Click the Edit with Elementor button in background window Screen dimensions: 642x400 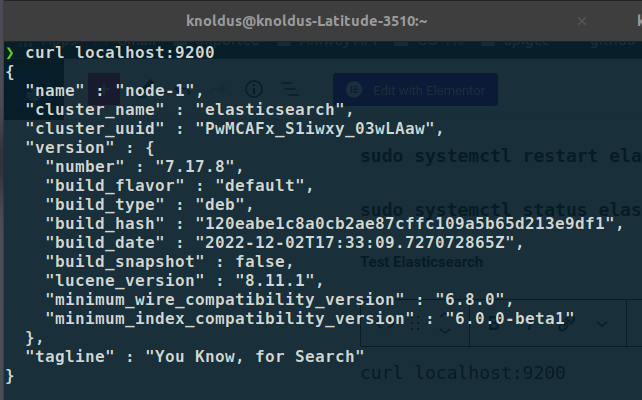click(415, 90)
